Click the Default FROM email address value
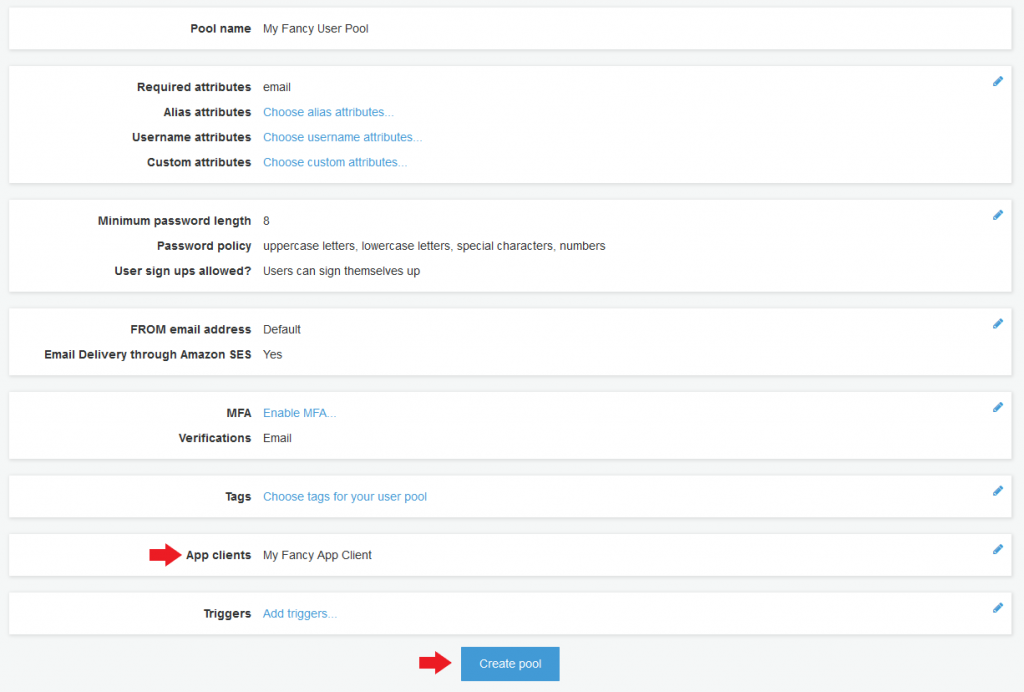 point(281,329)
